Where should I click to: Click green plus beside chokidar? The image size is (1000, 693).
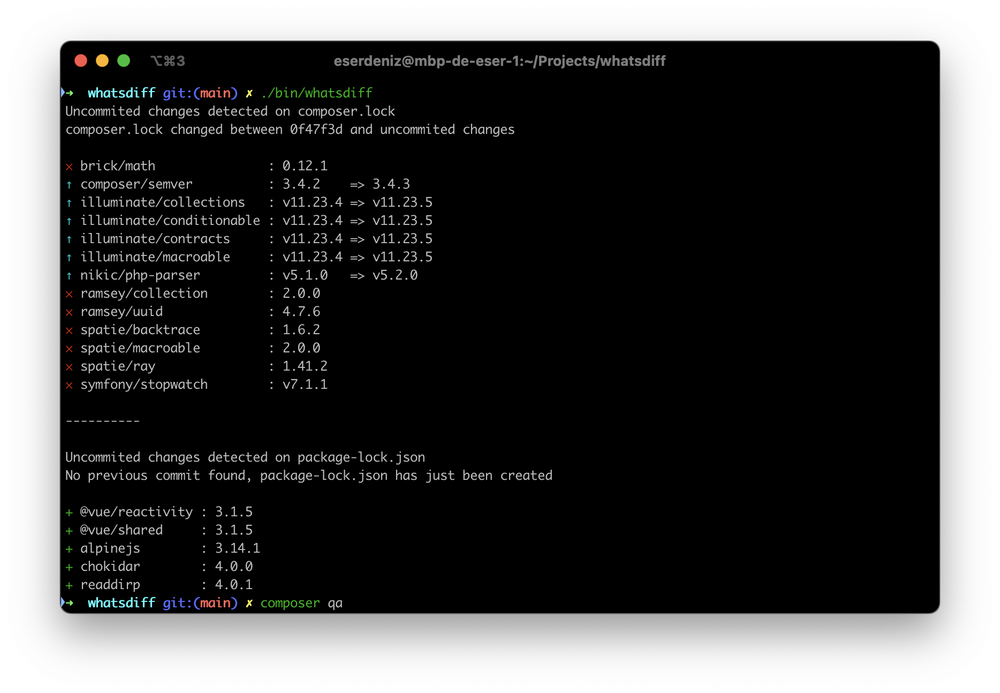[x=69, y=567]
